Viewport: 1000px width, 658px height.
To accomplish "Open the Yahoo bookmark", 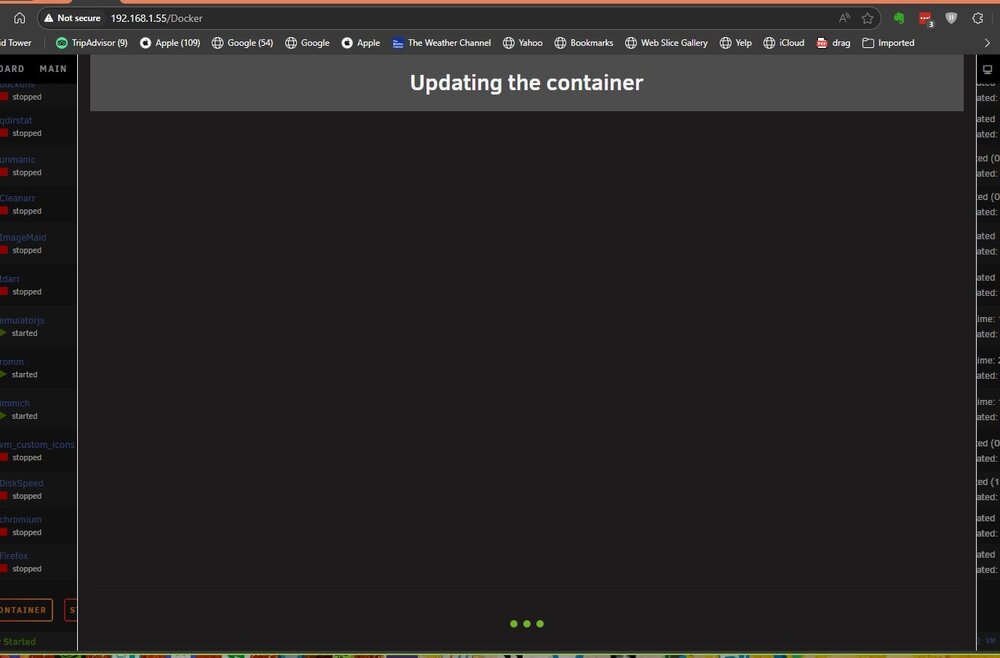I will click(x=523, y=43).
